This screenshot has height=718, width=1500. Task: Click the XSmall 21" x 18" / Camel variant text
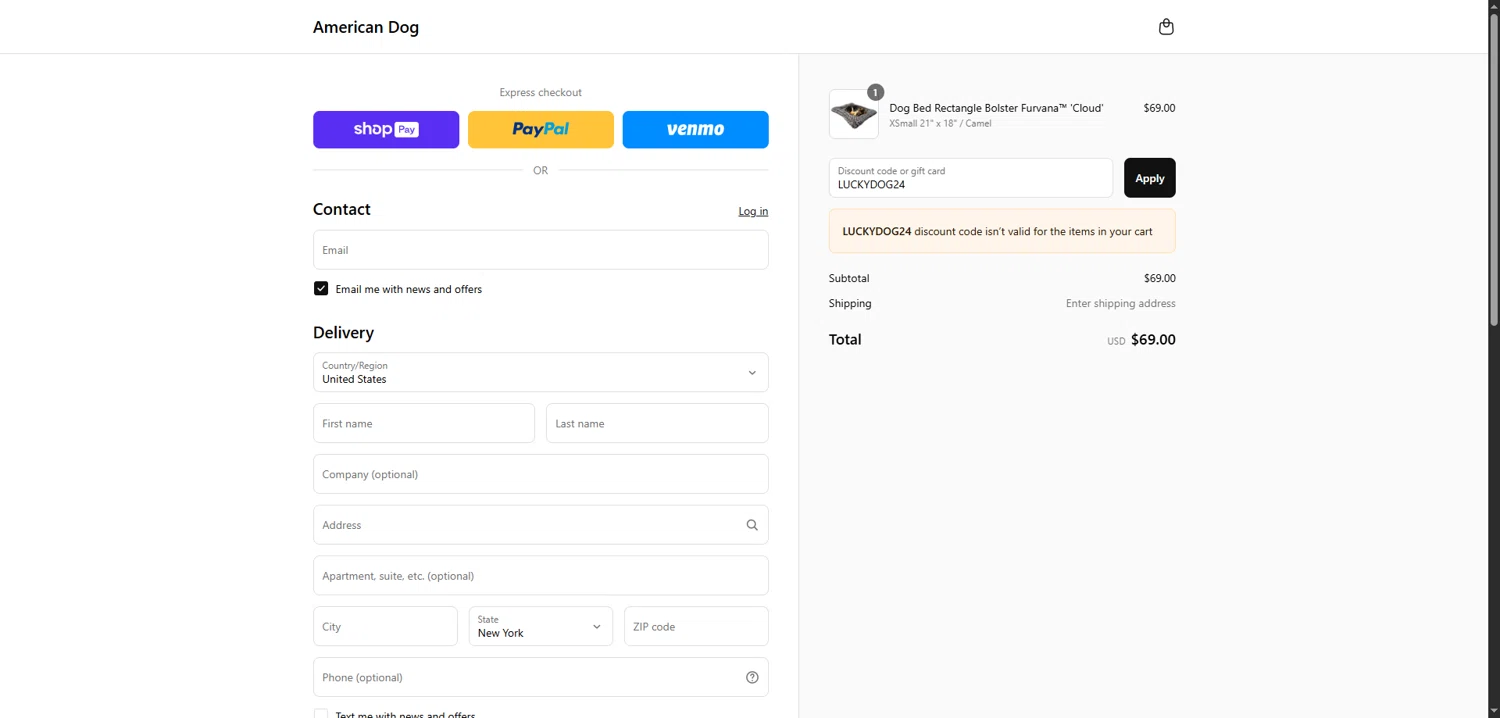coord(940,124)
